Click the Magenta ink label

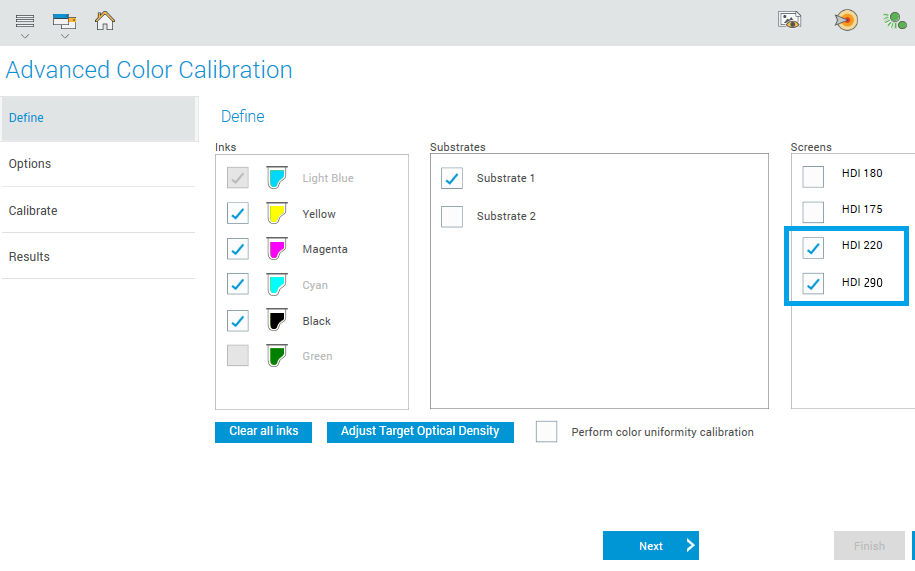[324, 249]
